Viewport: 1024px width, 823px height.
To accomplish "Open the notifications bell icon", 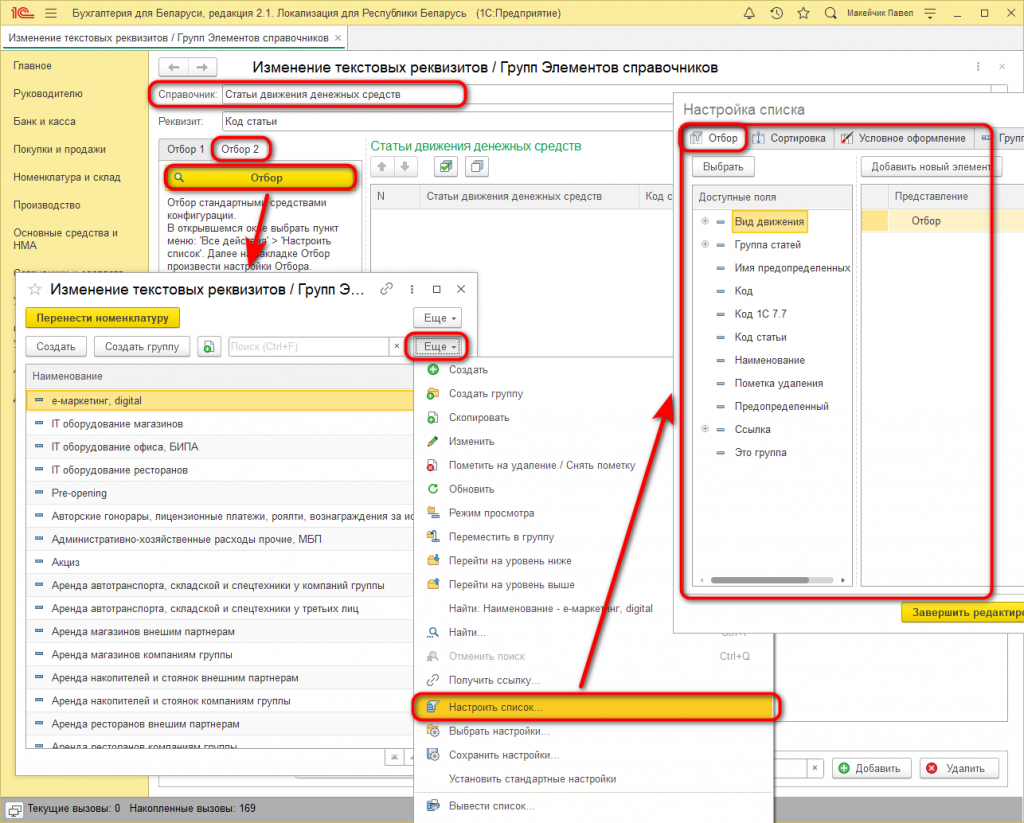I will tap(749, 13).
